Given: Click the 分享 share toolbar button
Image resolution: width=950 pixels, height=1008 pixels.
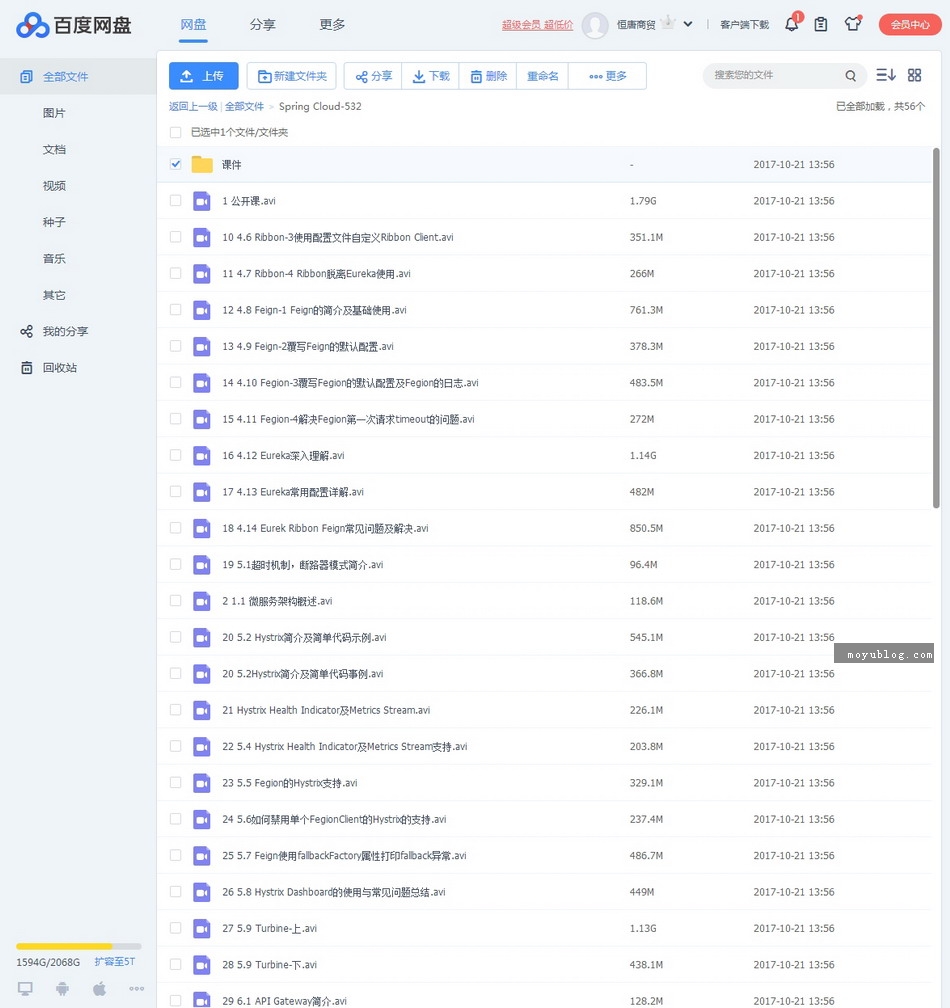Looking at the screenshot, I should point(373,76).
